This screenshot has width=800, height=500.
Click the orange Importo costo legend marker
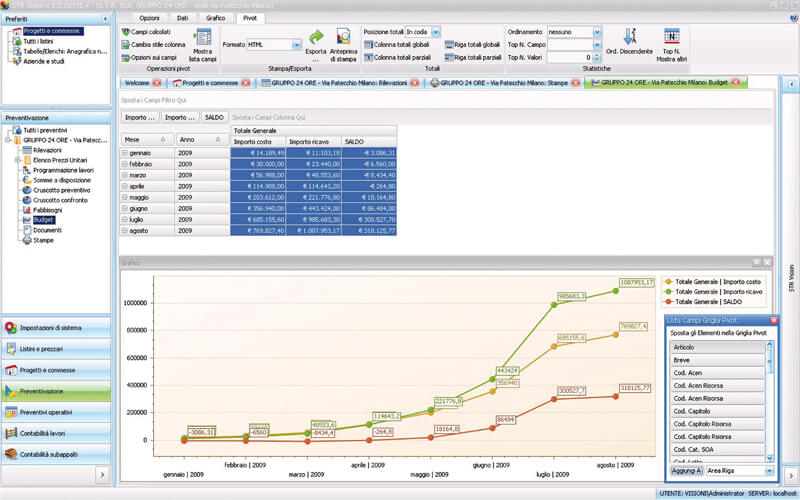pos(669,282)
